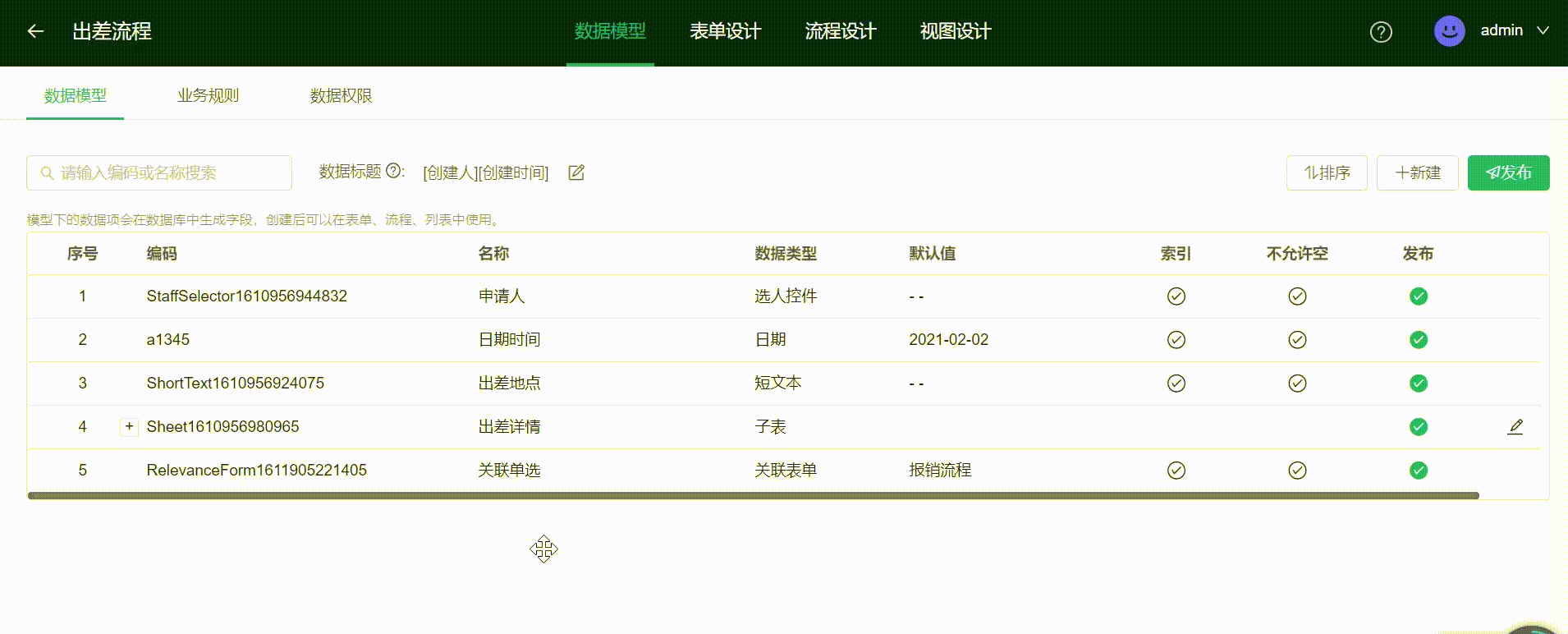Click default value 2021-02-02
1568x634 pixels.
coord(948,340)
